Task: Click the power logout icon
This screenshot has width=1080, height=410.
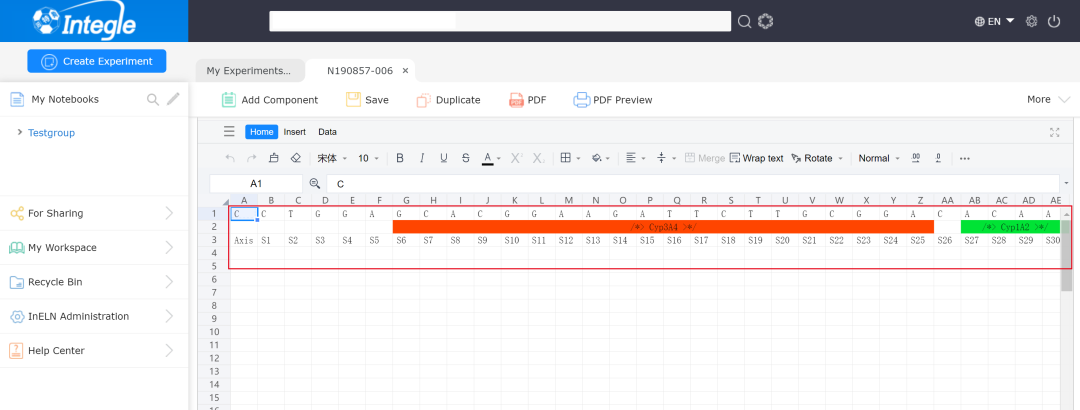Action: coord(1054,21)
